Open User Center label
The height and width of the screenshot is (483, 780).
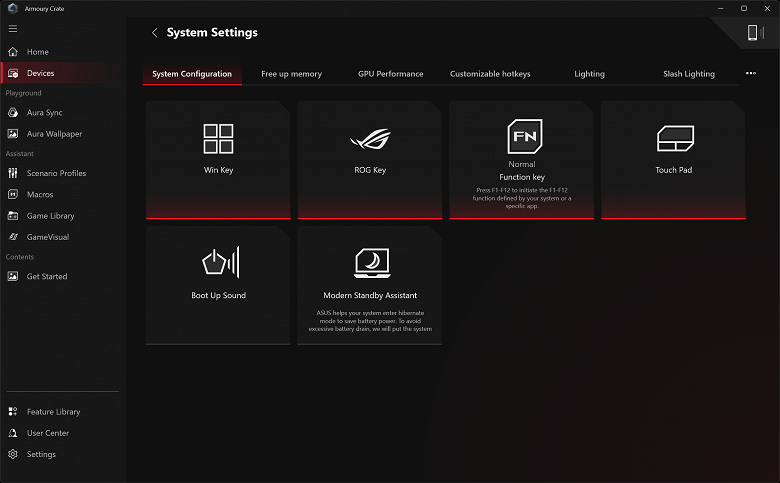(48, 433)
